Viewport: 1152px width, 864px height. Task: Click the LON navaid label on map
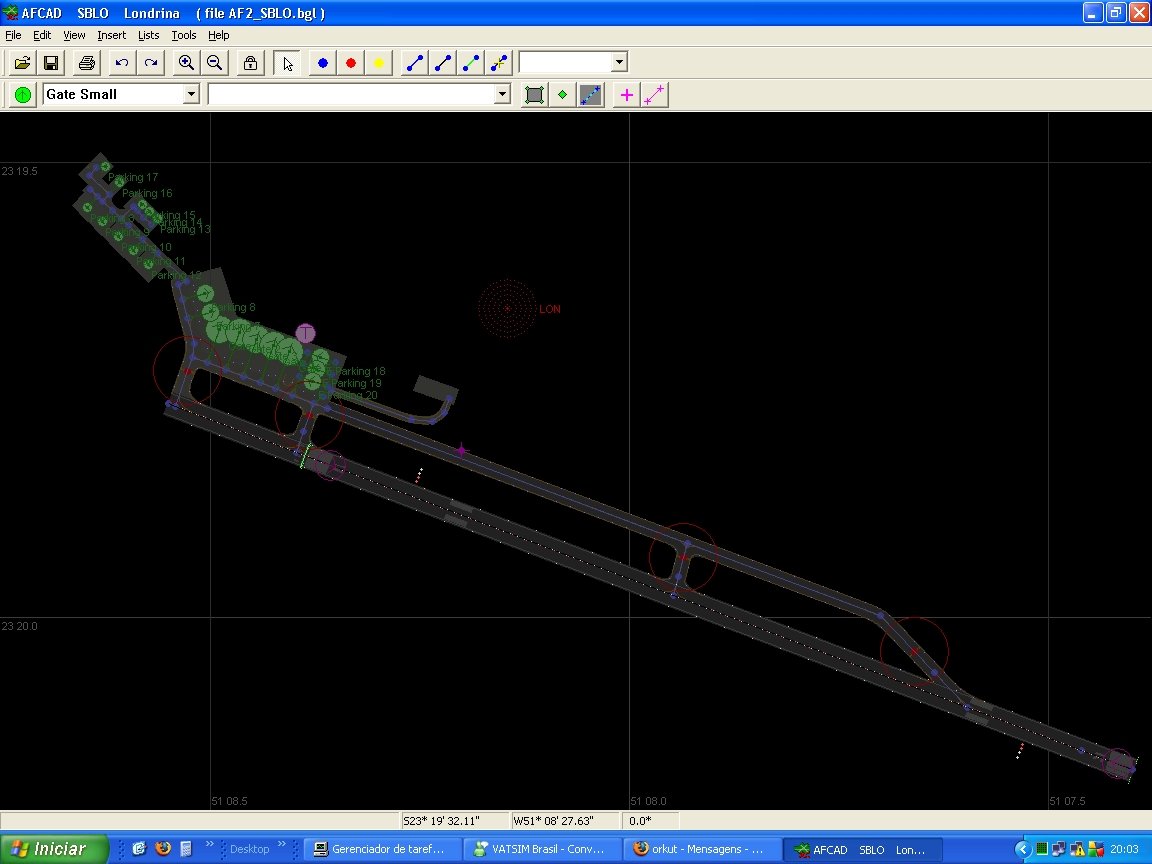coord(550,309)
